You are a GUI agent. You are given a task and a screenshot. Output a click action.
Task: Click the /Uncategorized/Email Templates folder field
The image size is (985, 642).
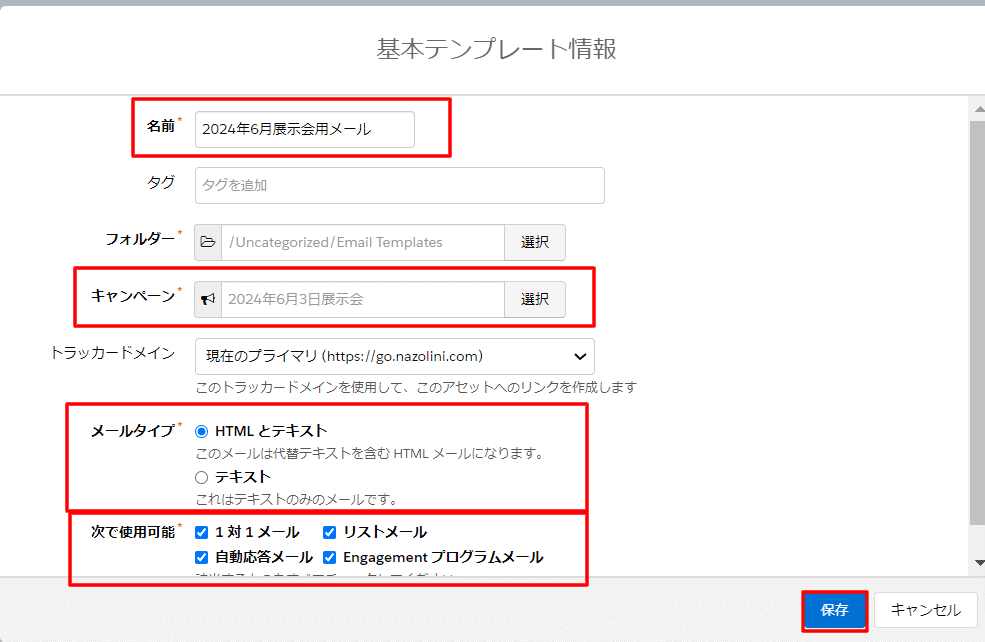[363, 242]
